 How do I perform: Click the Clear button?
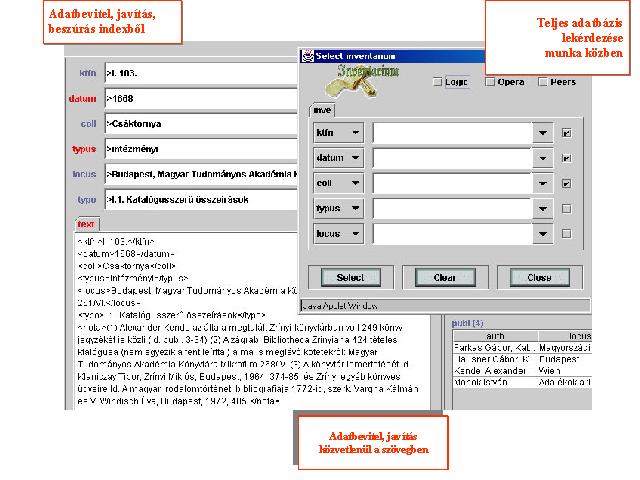[445, 278]
